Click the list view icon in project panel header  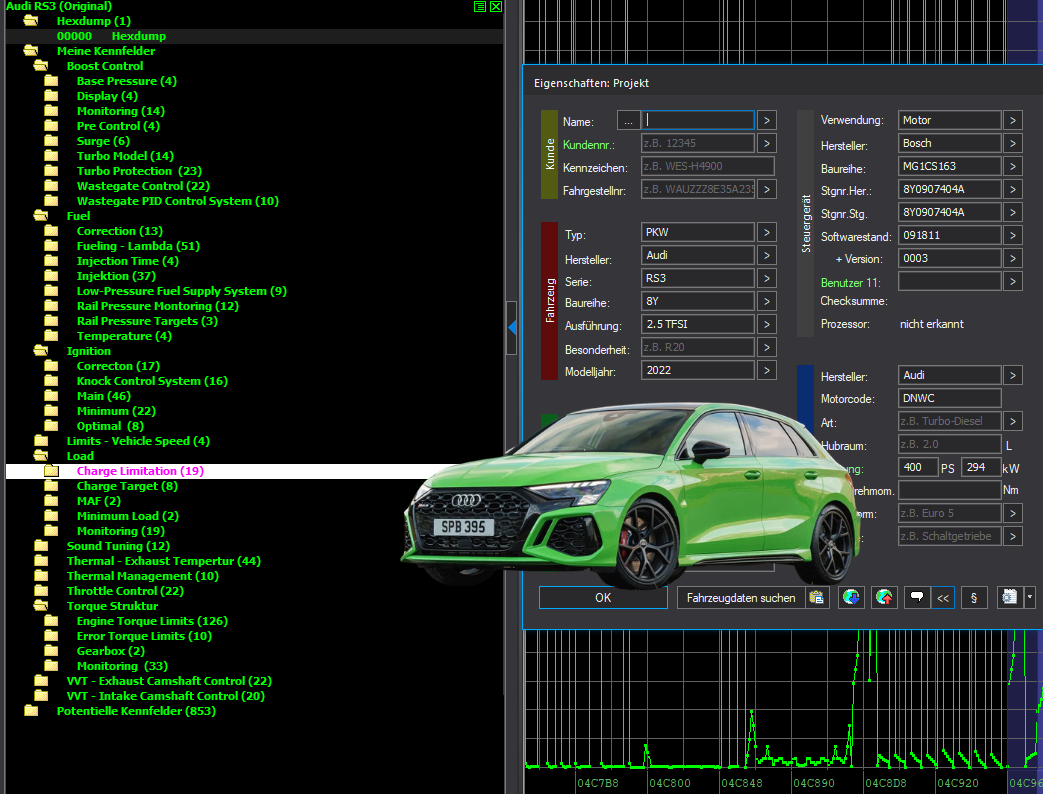point(480,7)
